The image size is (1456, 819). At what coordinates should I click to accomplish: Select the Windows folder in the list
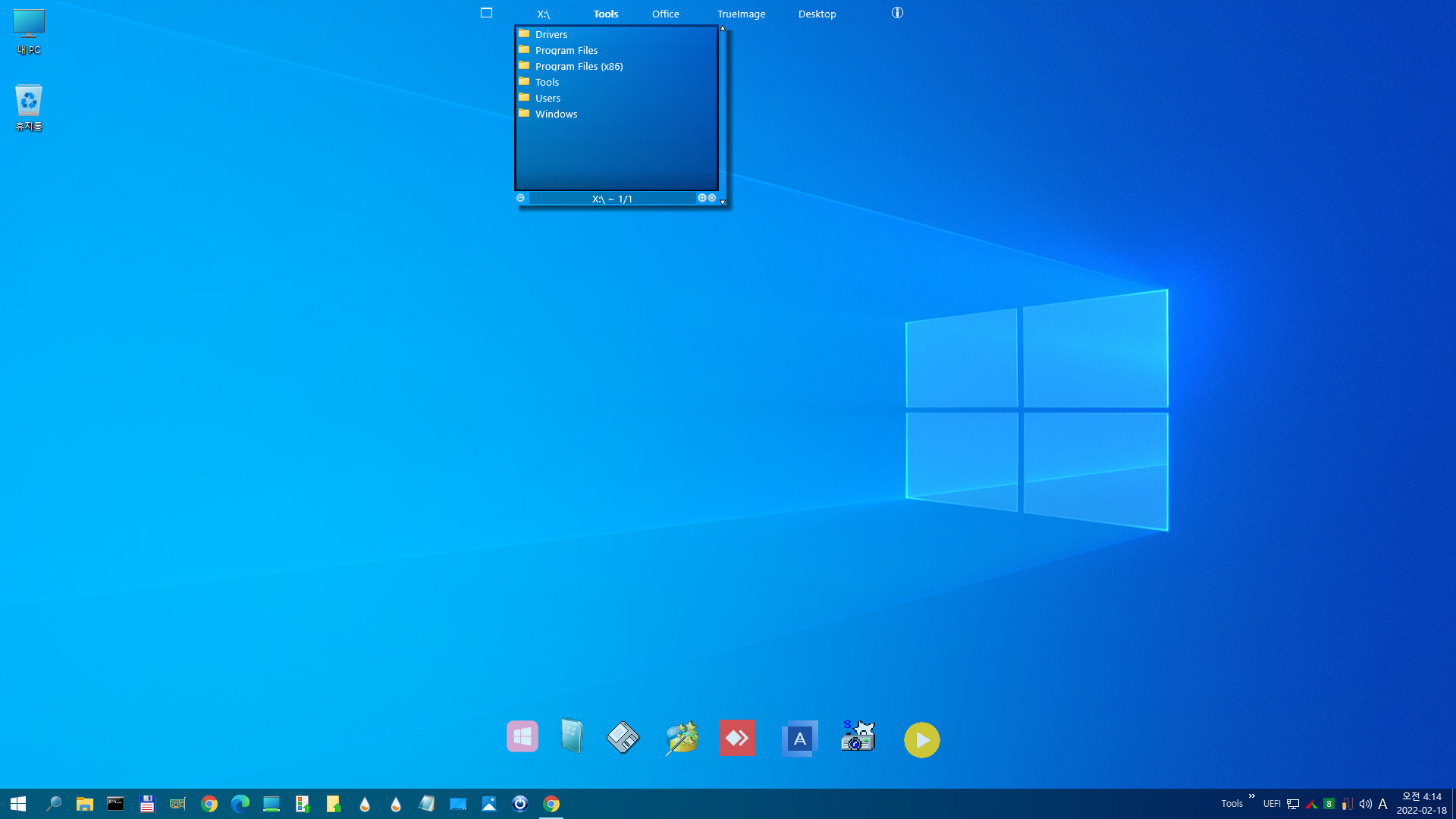click(x=617, y=114)
